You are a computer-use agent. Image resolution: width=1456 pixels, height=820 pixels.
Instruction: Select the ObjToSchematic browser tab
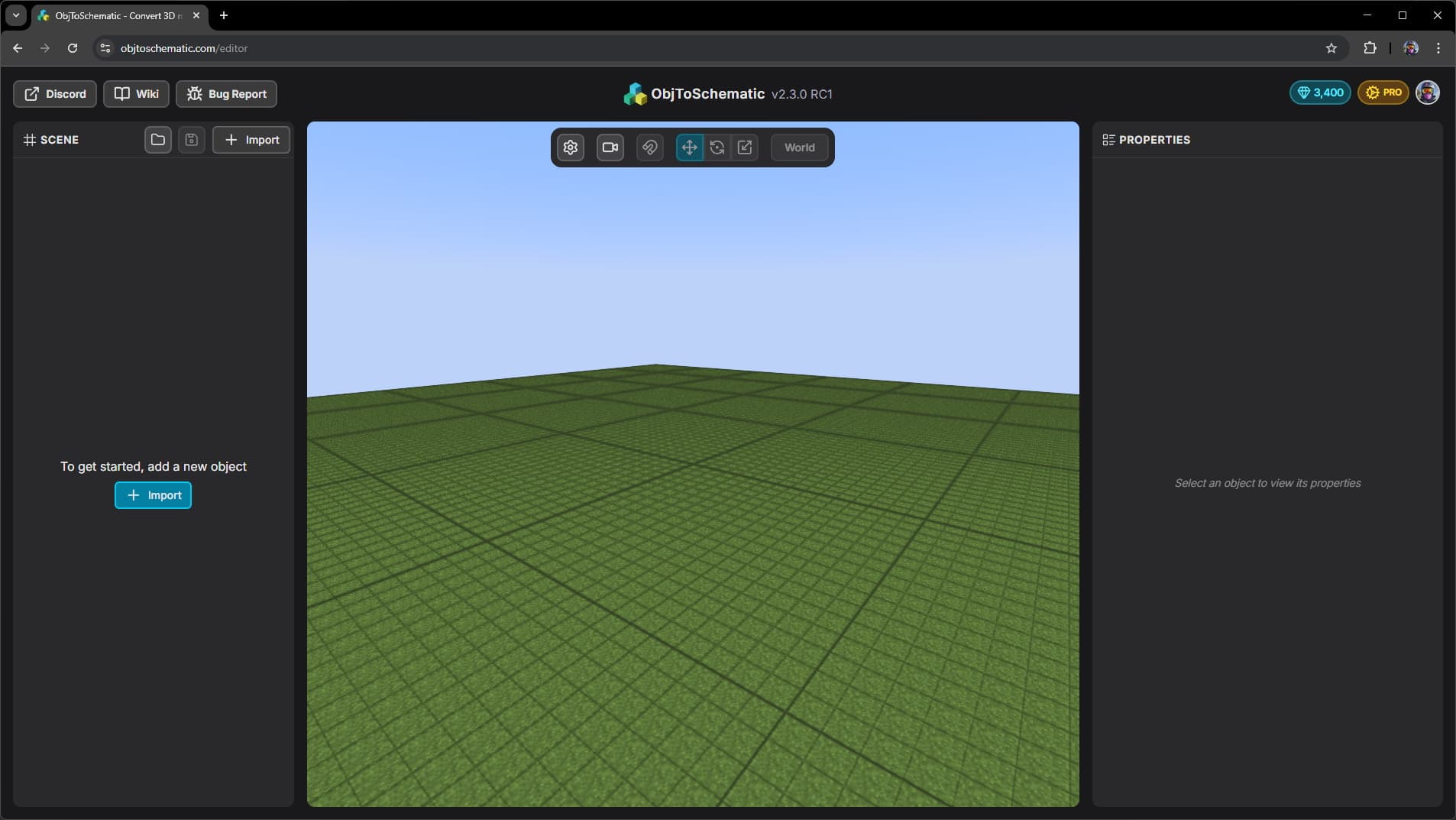click(x=120, y=15)
